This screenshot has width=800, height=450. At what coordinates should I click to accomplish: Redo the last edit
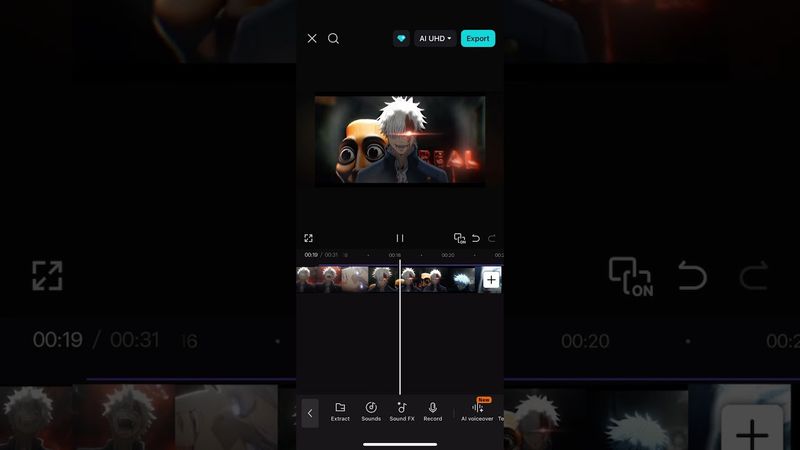tap(492, 238)
